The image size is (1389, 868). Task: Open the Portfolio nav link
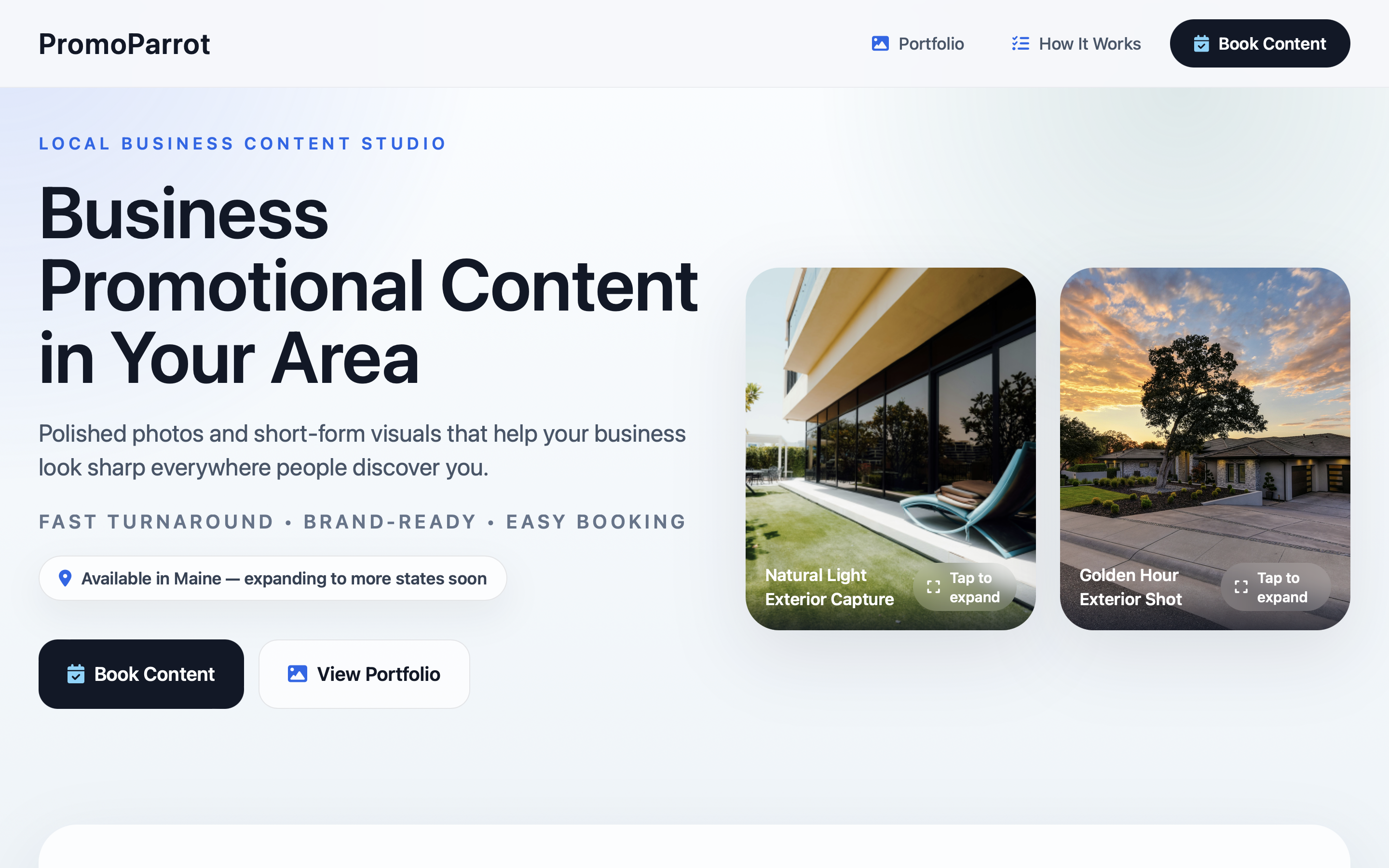click(x=917, y=43)
